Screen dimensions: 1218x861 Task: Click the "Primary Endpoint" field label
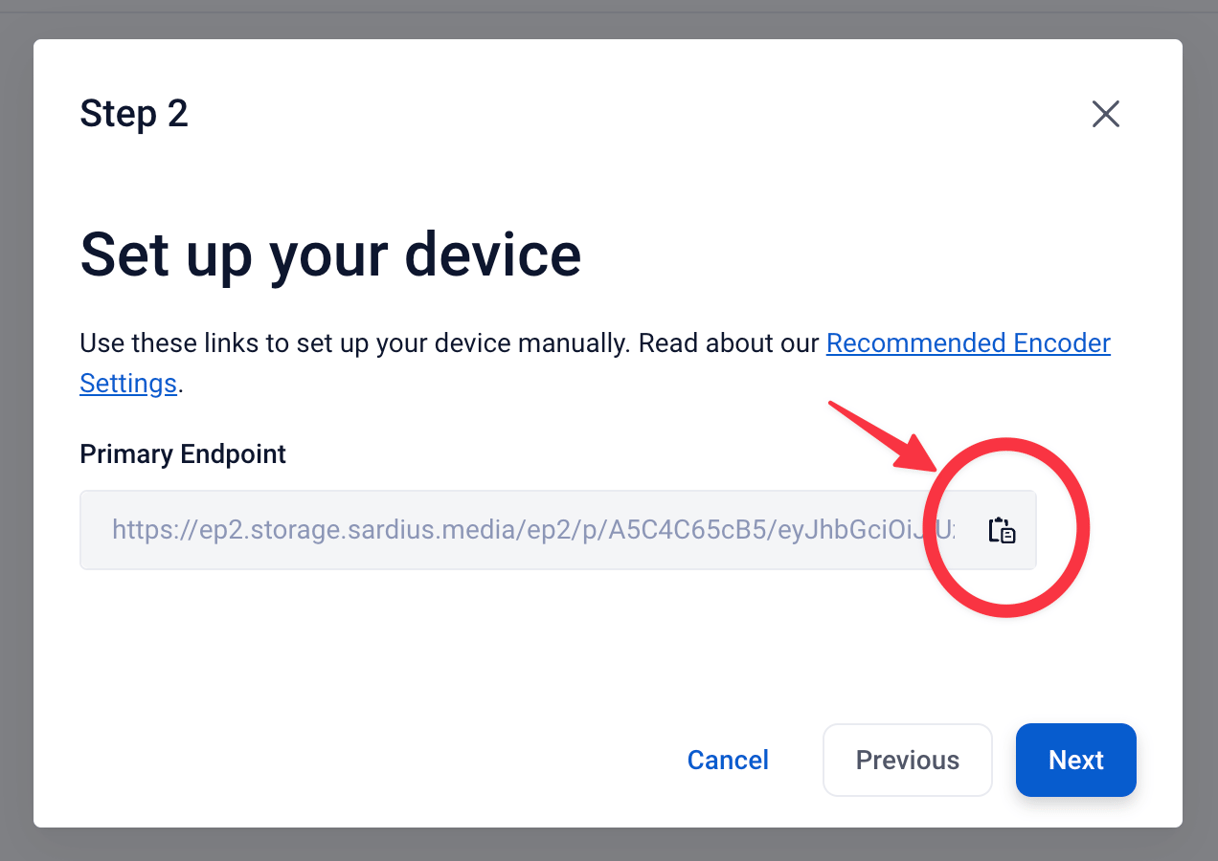(x=183, y=454)
